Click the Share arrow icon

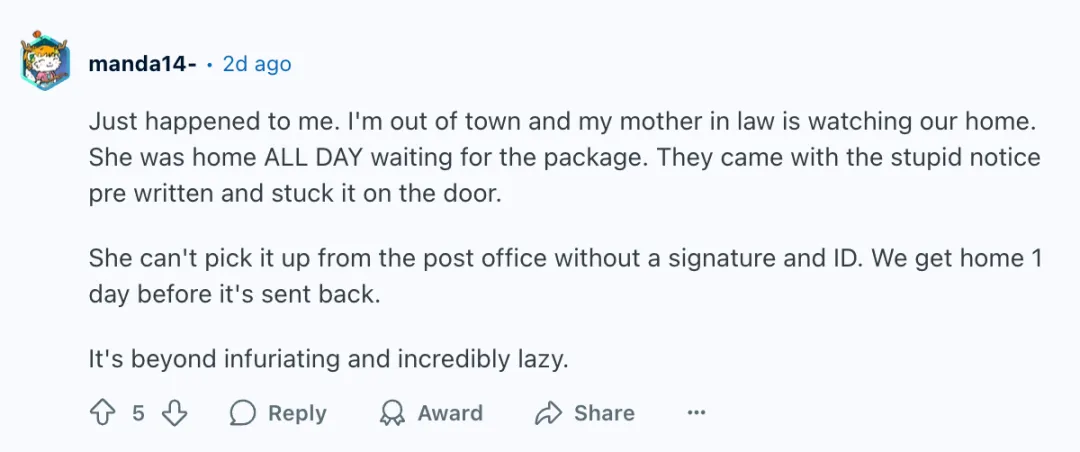[549, 413]
